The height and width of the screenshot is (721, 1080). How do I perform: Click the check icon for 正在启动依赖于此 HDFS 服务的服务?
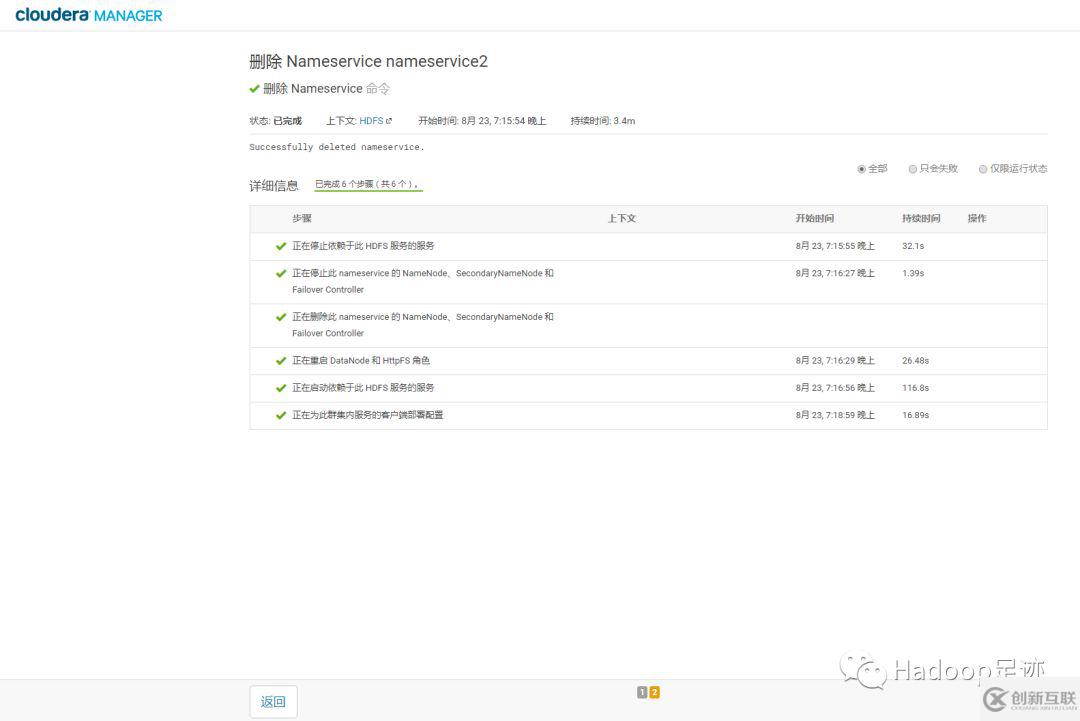280,388
